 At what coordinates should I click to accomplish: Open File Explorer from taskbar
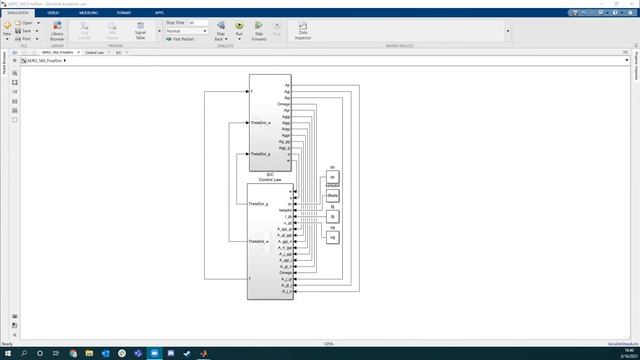click(89, 353)
